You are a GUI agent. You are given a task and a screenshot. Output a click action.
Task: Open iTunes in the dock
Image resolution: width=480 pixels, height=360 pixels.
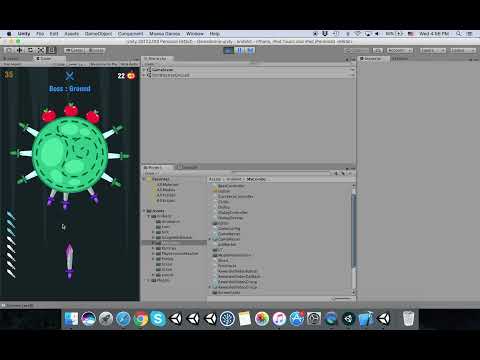point(279,319)
